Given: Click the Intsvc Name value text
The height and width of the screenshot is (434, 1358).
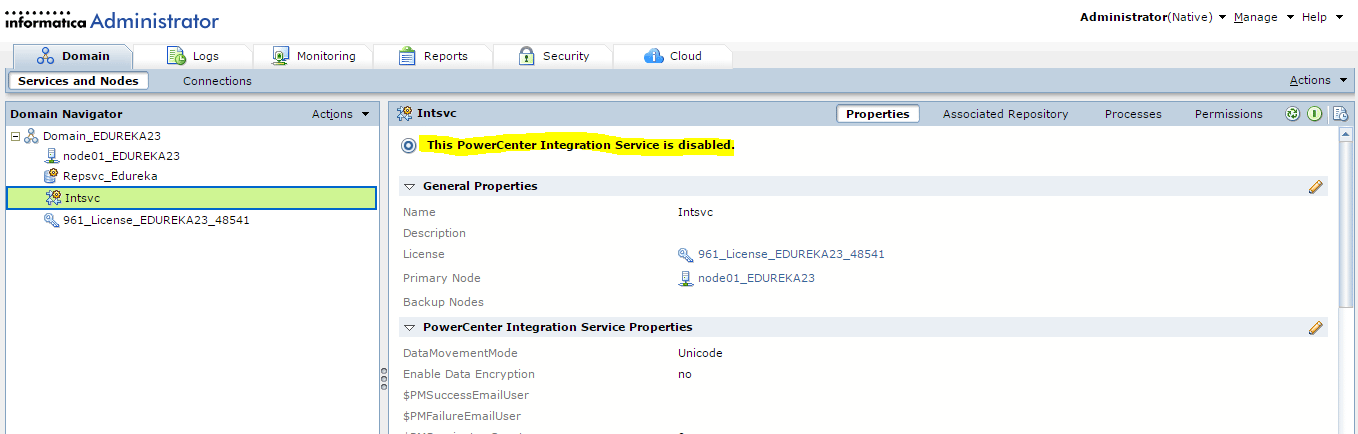Looking at the screenshot, I should tap(695, 212).
